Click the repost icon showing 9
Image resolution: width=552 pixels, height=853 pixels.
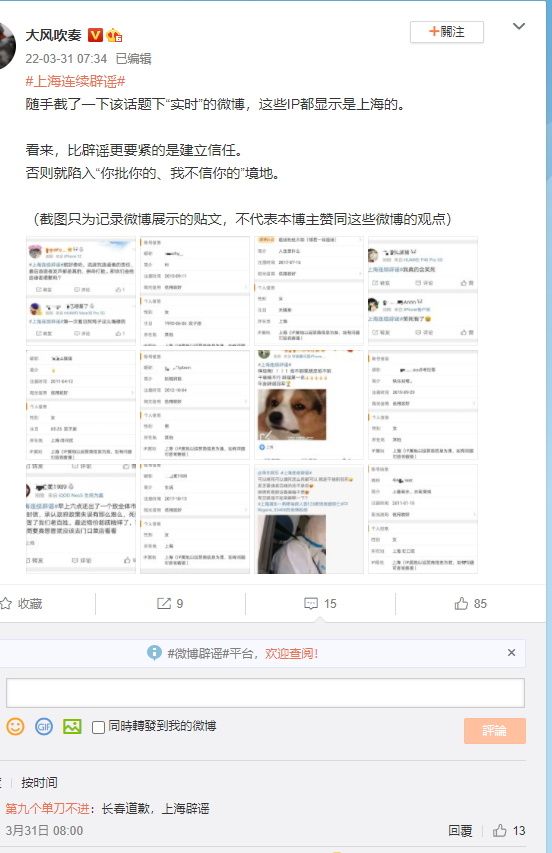pyautogui.click(x=164, y=603)
